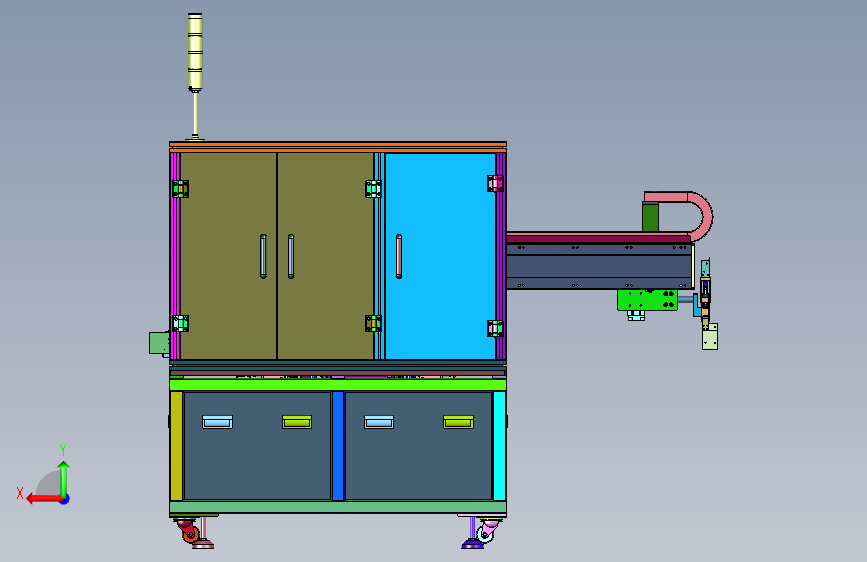
Task: Select the yellow lower-left frame post
Action: point(176,446)
